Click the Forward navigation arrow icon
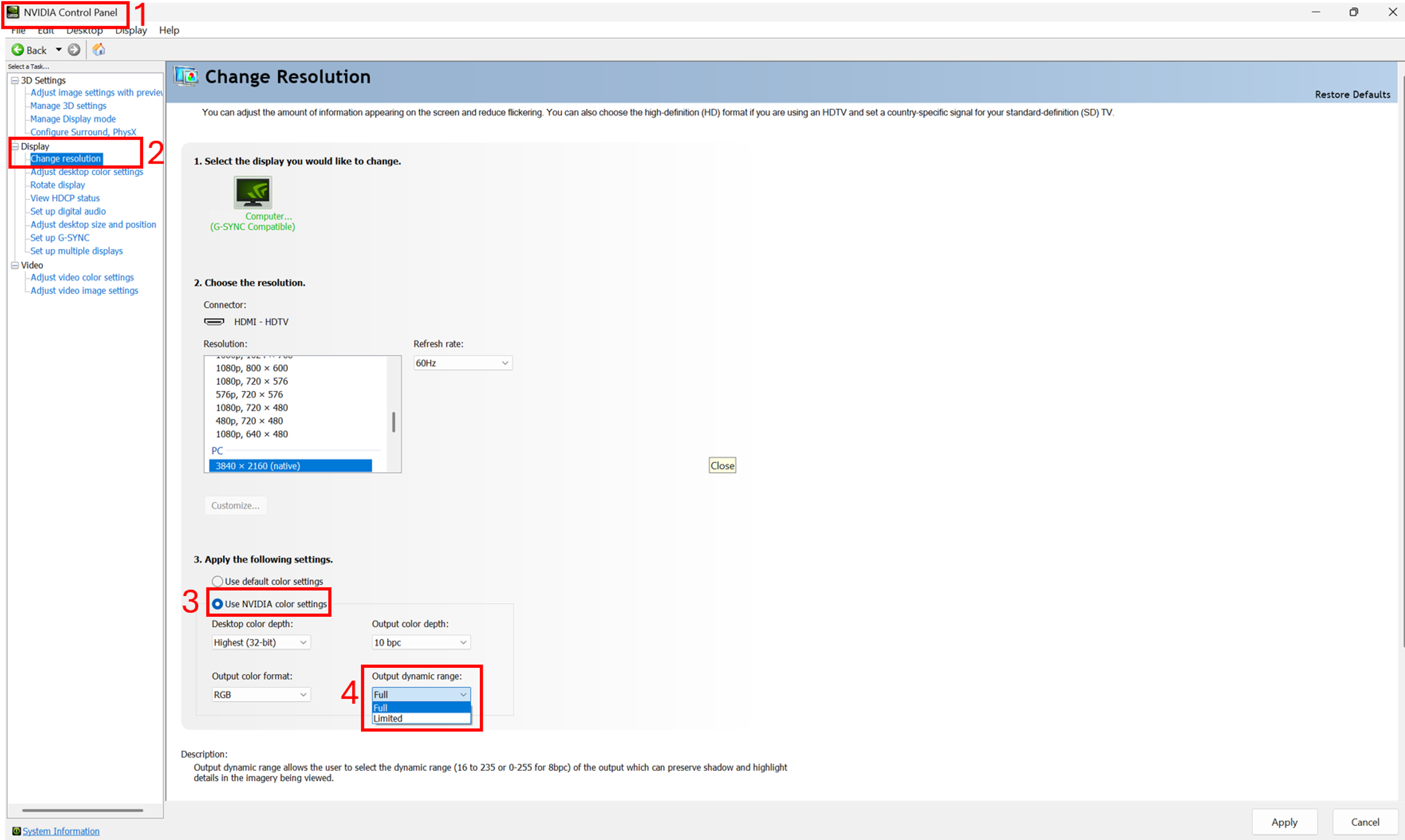 point(74,50)
